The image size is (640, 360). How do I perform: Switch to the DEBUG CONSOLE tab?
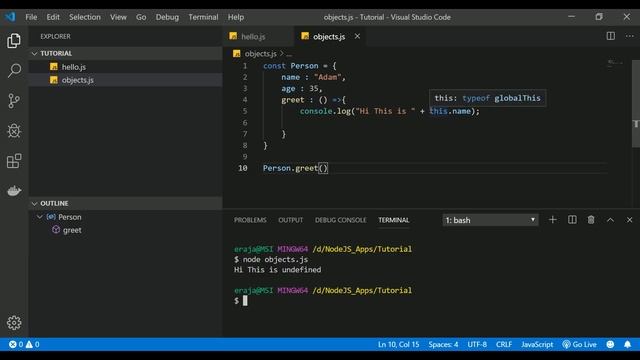(341, 220)
